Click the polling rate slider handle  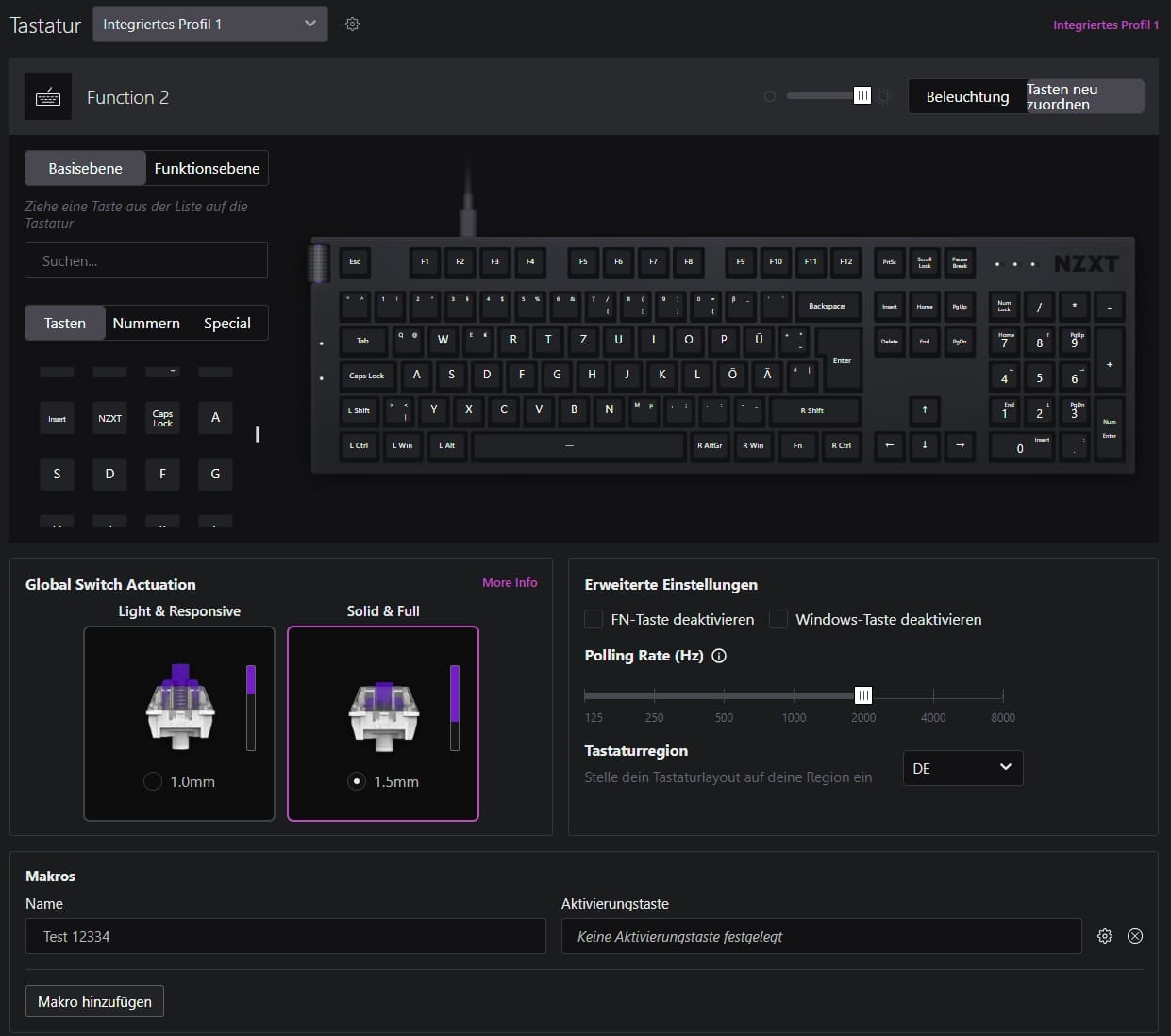(863, 695)
